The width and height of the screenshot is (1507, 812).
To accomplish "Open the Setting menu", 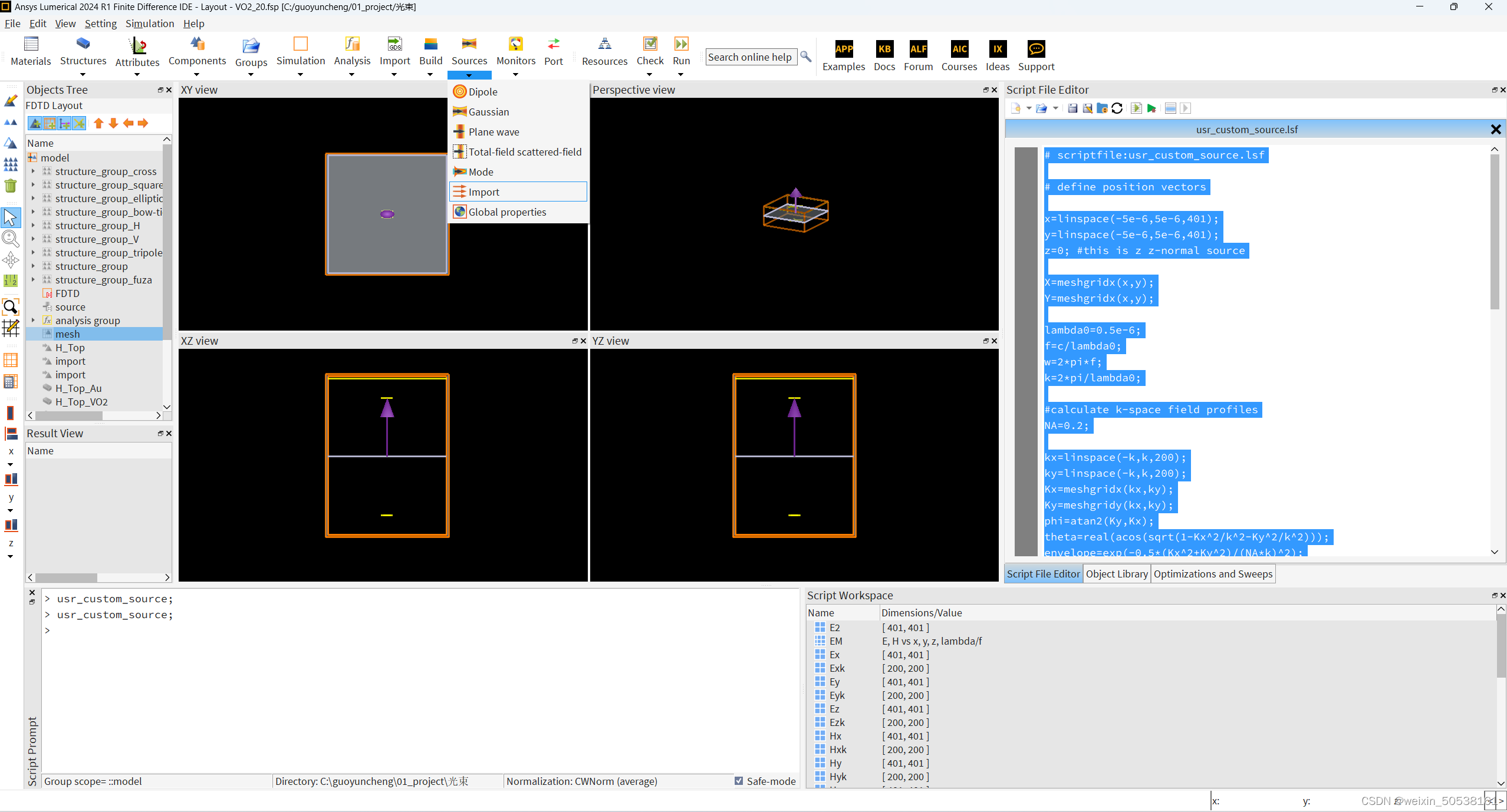I will pos(100,24).
